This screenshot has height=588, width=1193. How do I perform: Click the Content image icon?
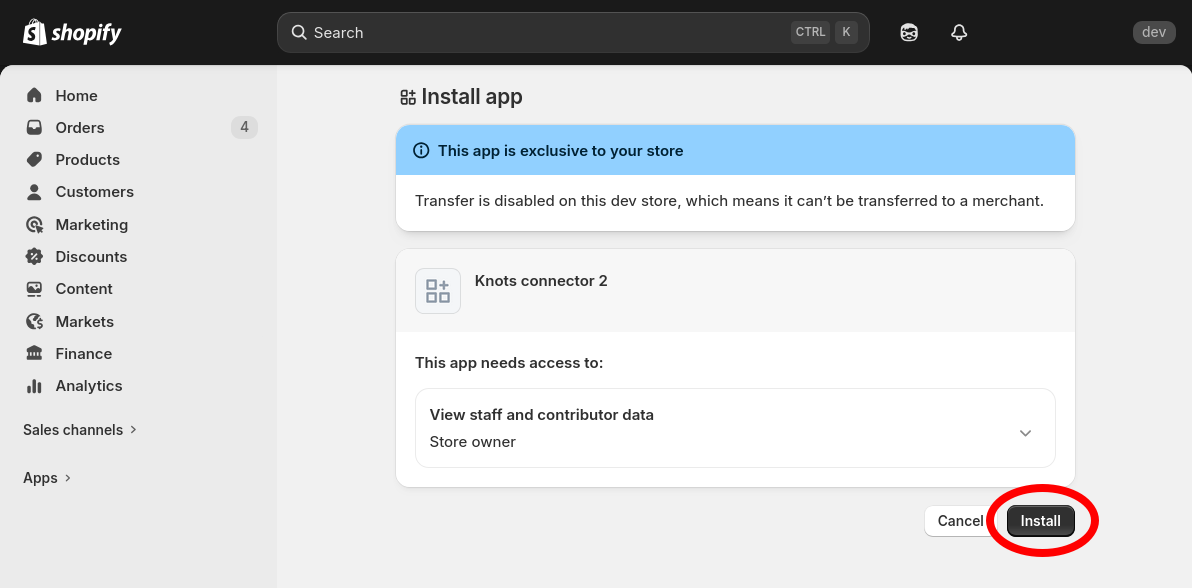click(34, 288)
